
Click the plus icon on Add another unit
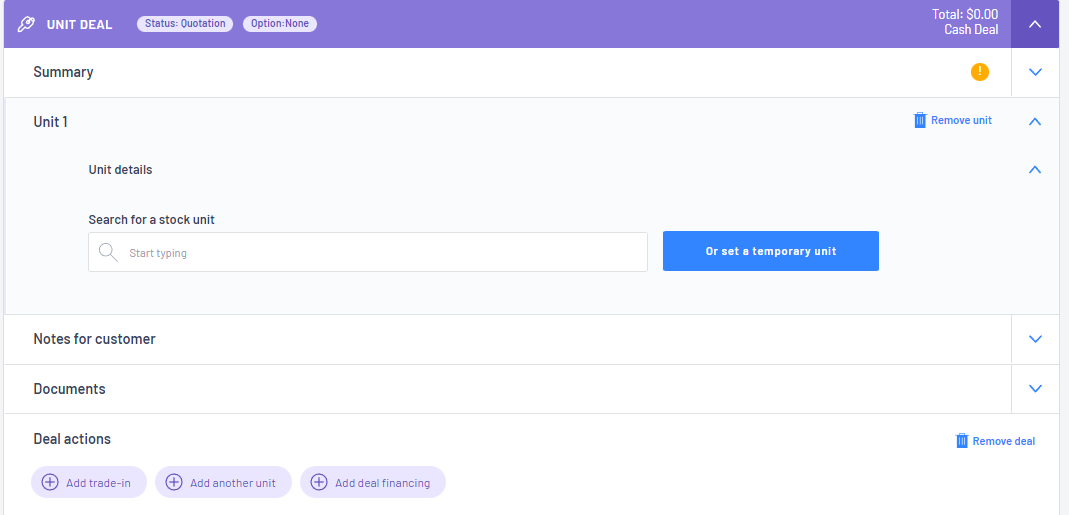[x=174, y=482]
